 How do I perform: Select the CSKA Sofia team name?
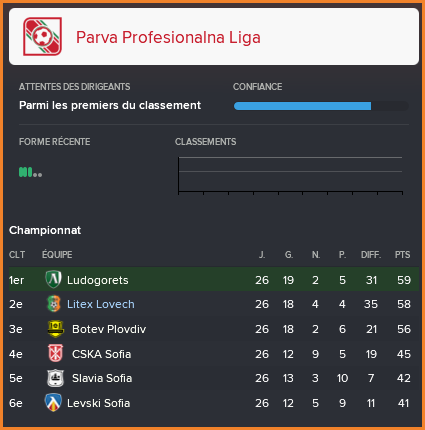(x=101, y=354)
